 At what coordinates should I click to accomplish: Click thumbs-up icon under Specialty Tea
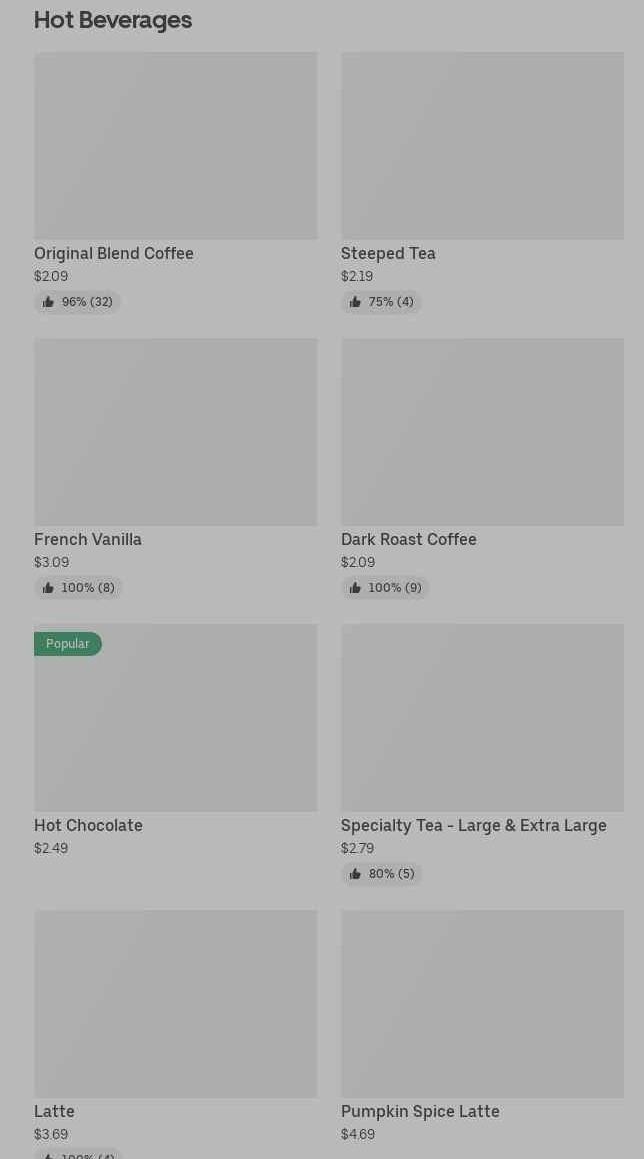pyautogui.click(x=355, y=874)
